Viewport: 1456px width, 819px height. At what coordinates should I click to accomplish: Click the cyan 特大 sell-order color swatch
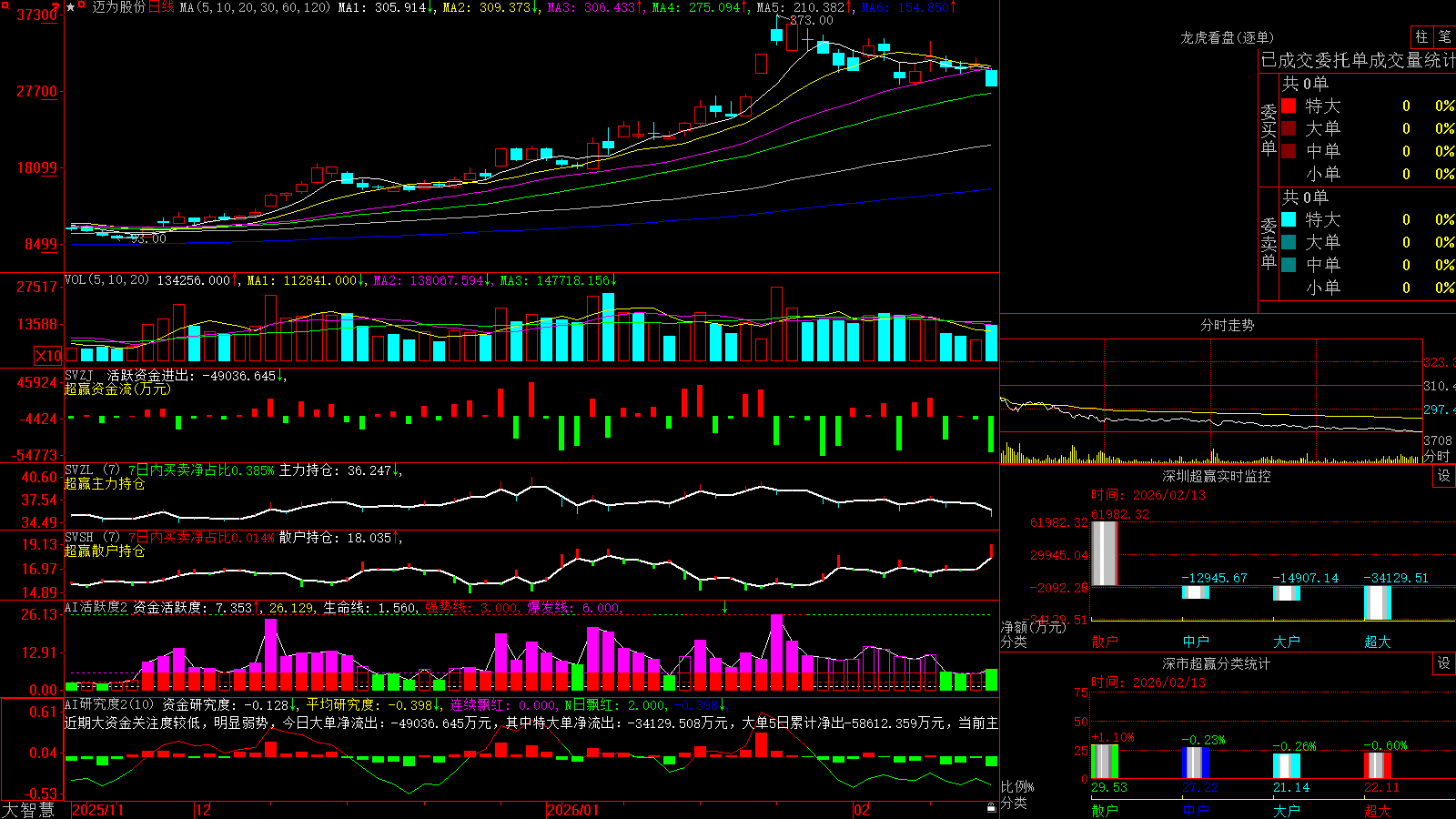1289,219
